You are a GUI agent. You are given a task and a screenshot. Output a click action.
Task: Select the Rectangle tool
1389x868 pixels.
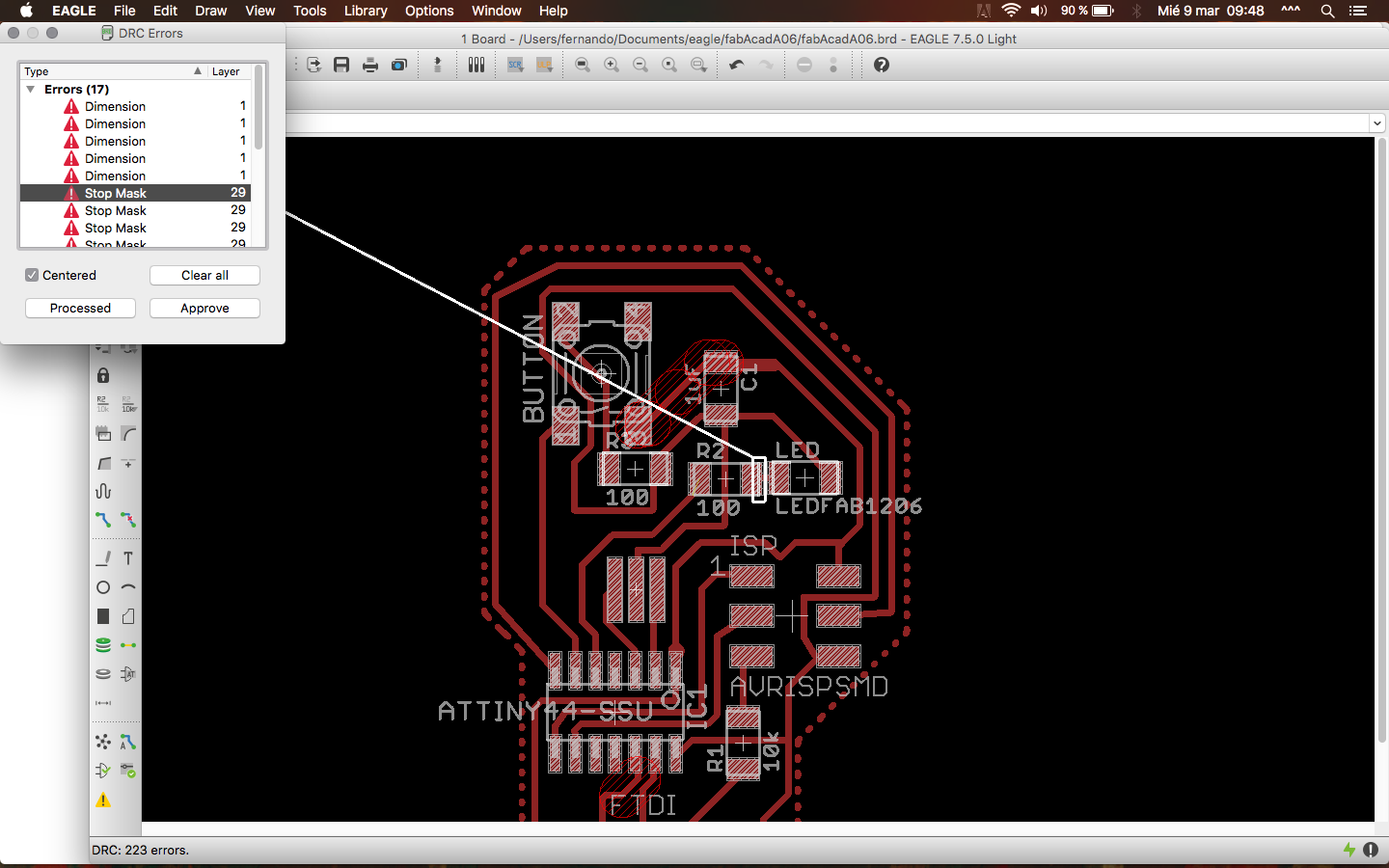(103, 616)
